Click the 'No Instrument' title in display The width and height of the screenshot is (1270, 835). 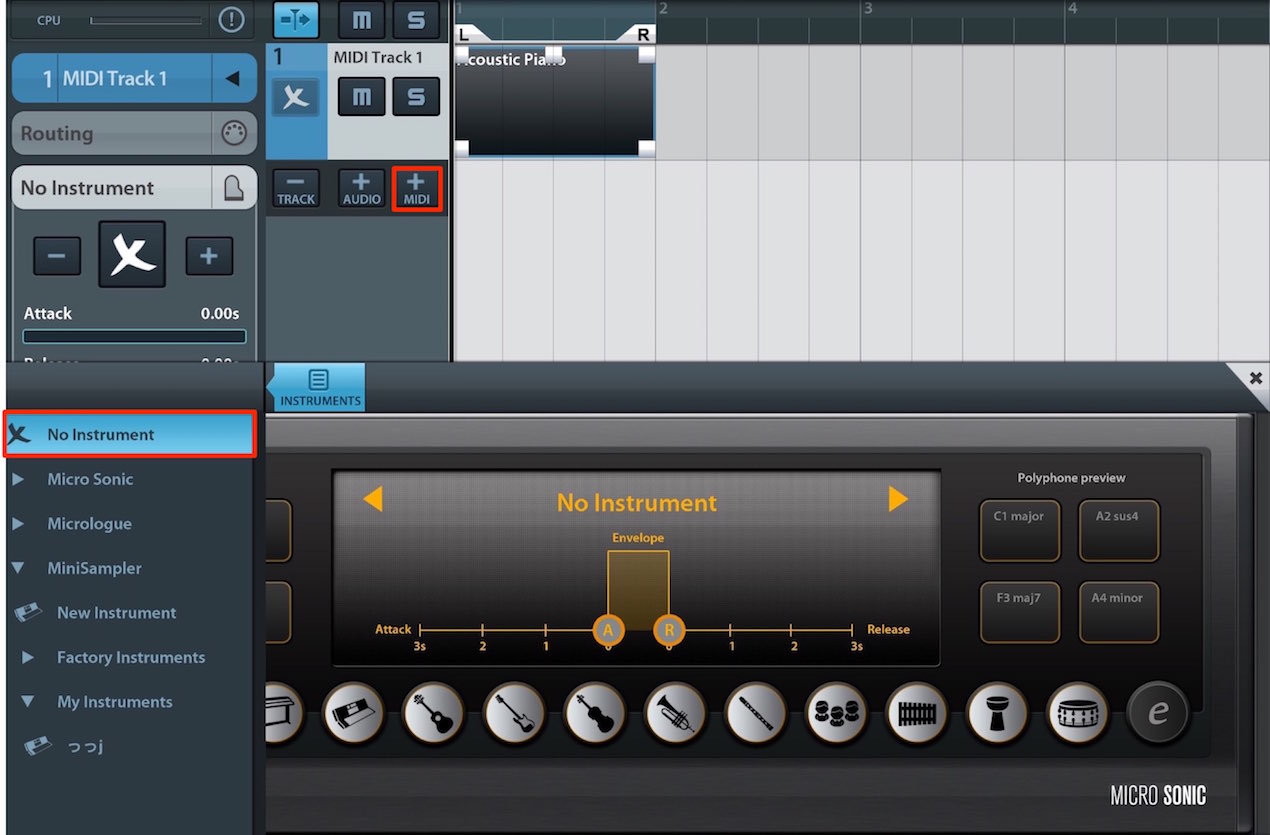tap(637, 502)
